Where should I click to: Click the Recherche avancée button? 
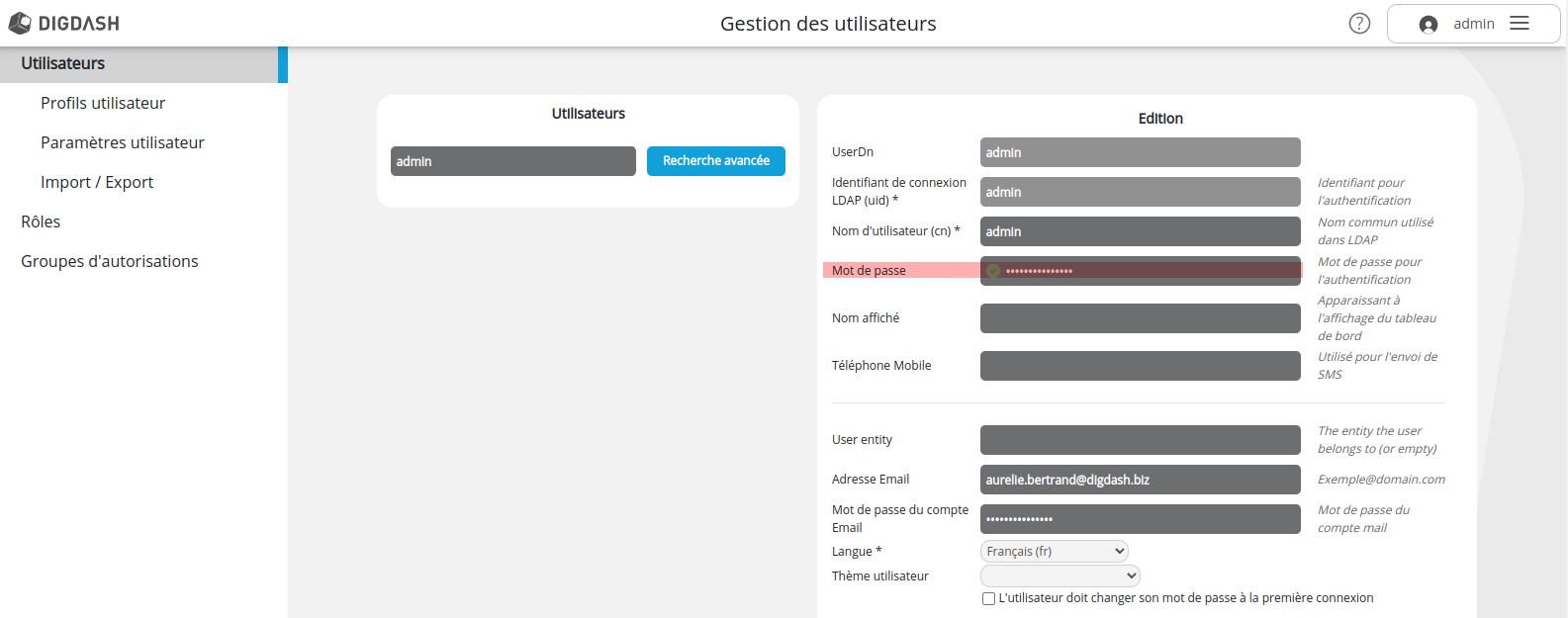tap(715, 160)
